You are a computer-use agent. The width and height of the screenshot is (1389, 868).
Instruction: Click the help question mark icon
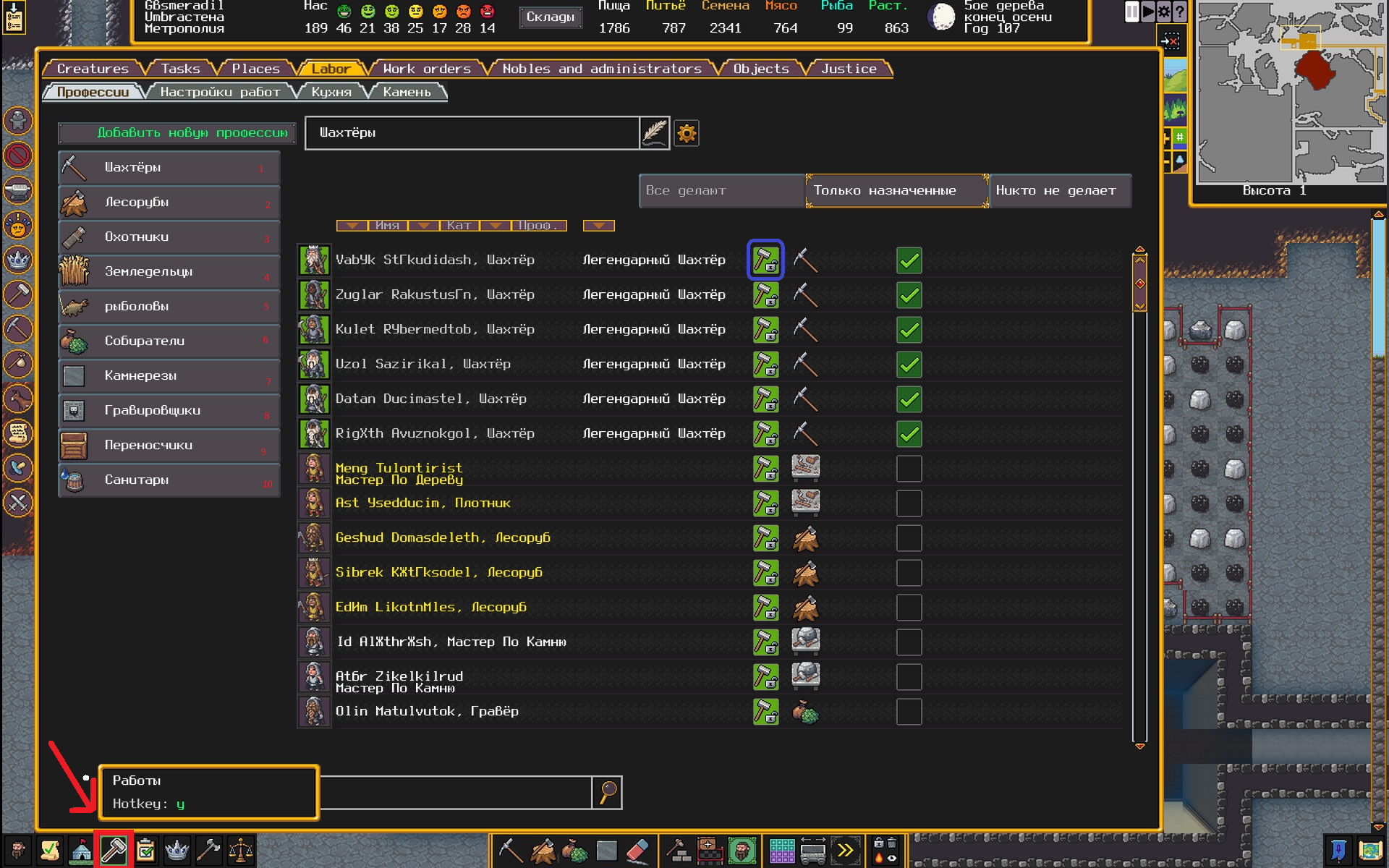pos(1179,12)
